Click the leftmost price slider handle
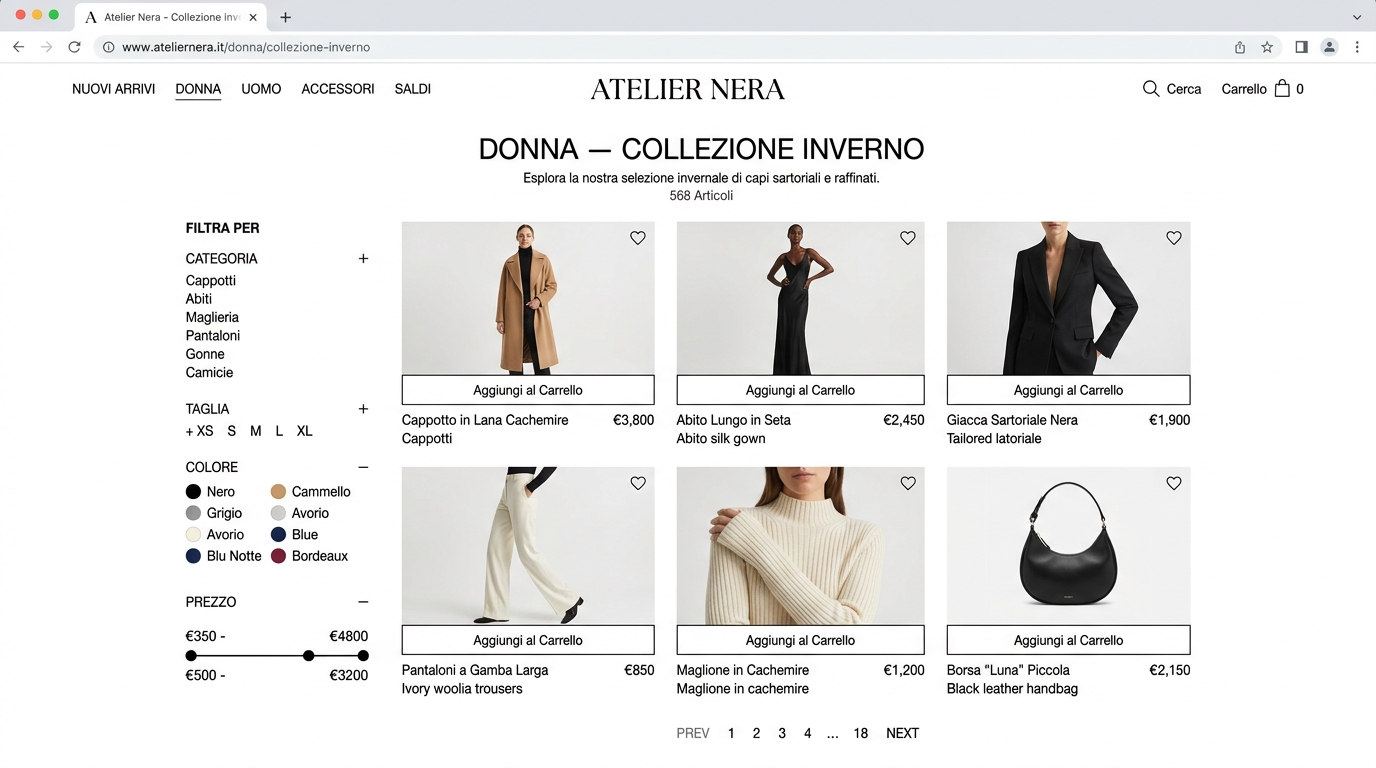 (x=191, y=656)
